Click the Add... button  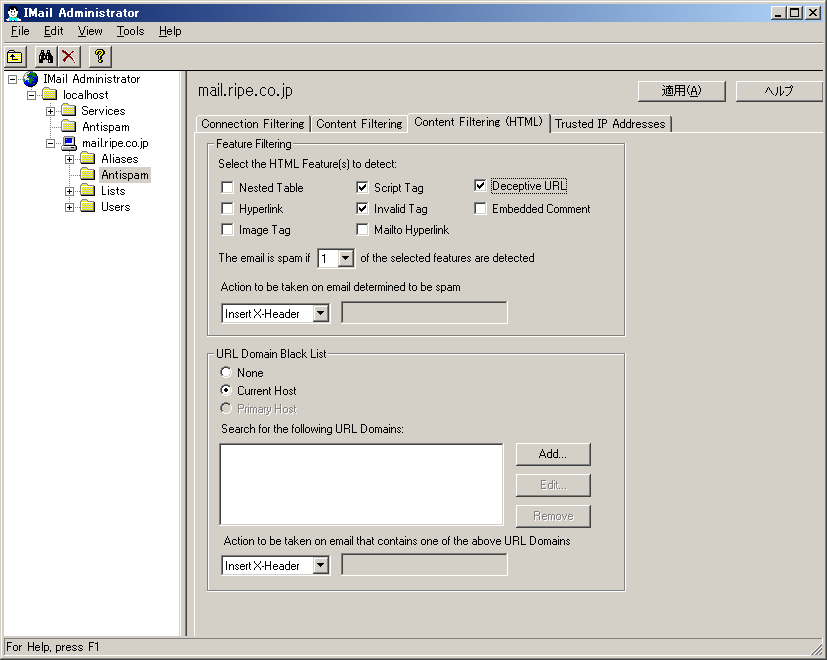coord(553,454)
